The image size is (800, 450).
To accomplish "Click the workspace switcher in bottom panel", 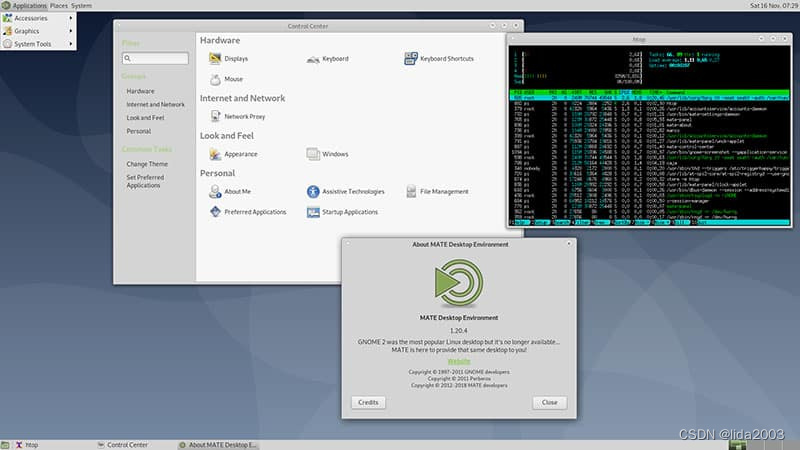I will pyautogui.click(x=763, y=445).
